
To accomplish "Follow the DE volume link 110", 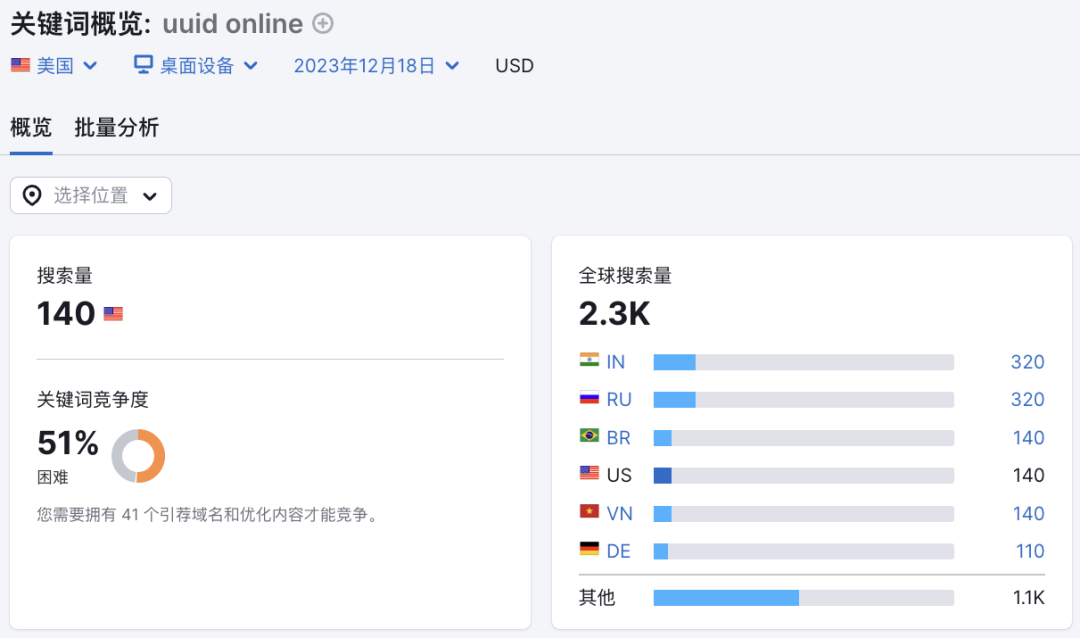I will coord(1029,551).
